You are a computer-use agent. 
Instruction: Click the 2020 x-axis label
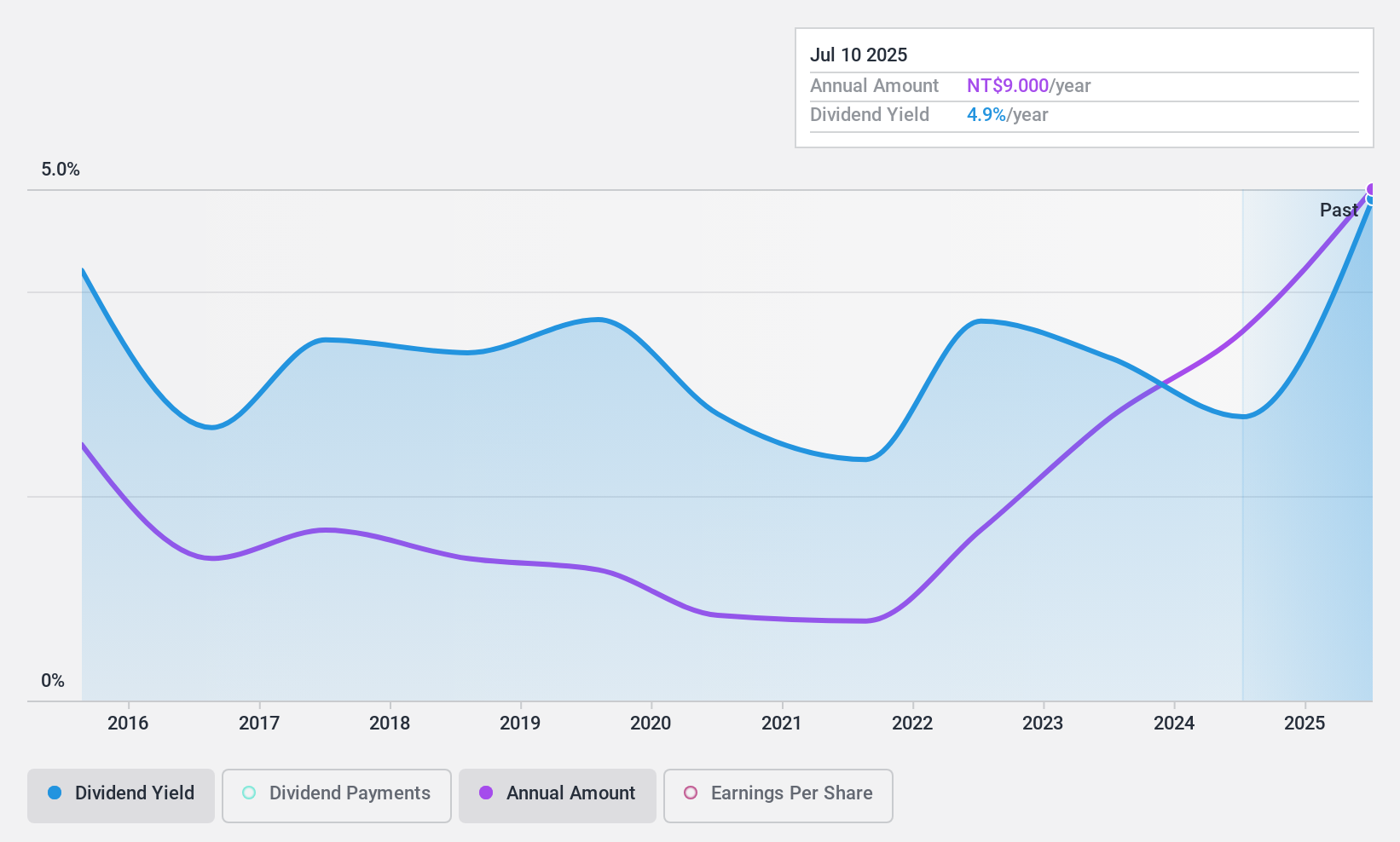tap(651, 724)
